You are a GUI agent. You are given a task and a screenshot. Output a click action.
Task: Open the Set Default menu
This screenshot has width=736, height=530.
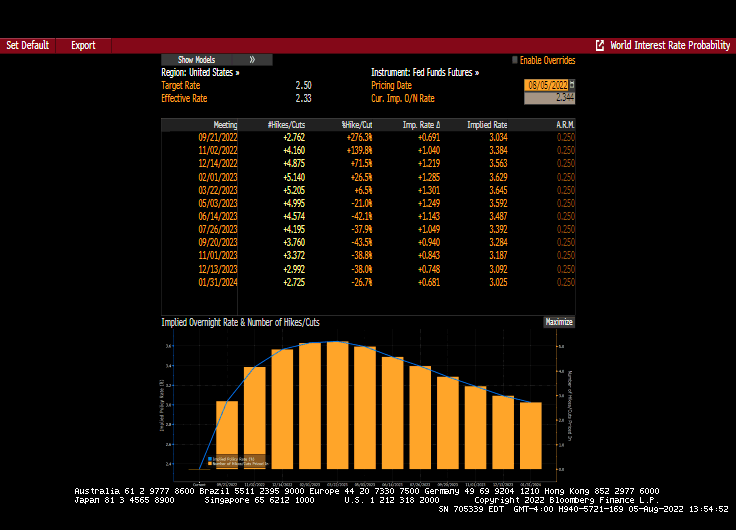[x=28, y=46]
